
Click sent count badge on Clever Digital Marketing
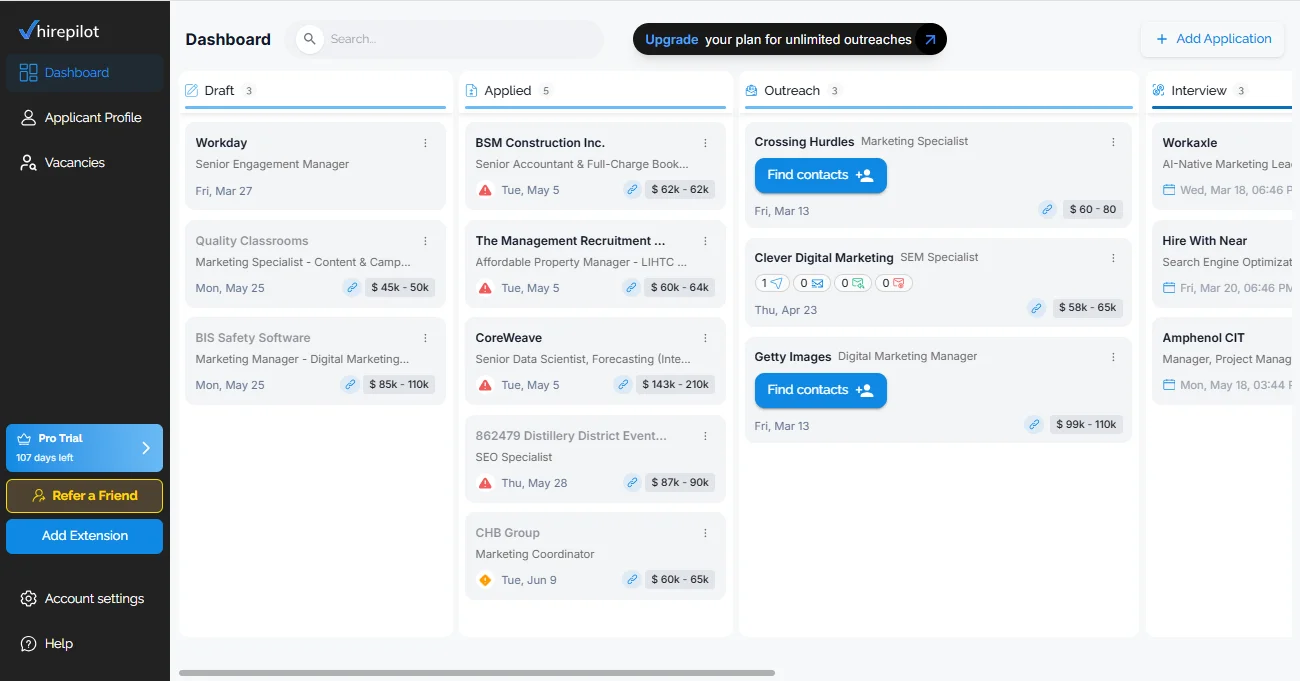click(772, 283)
